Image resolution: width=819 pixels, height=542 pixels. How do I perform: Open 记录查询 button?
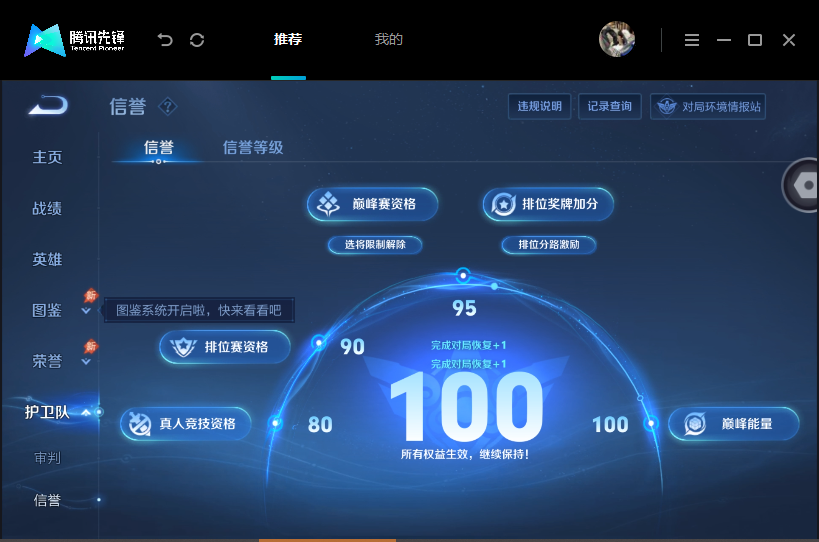610,107
